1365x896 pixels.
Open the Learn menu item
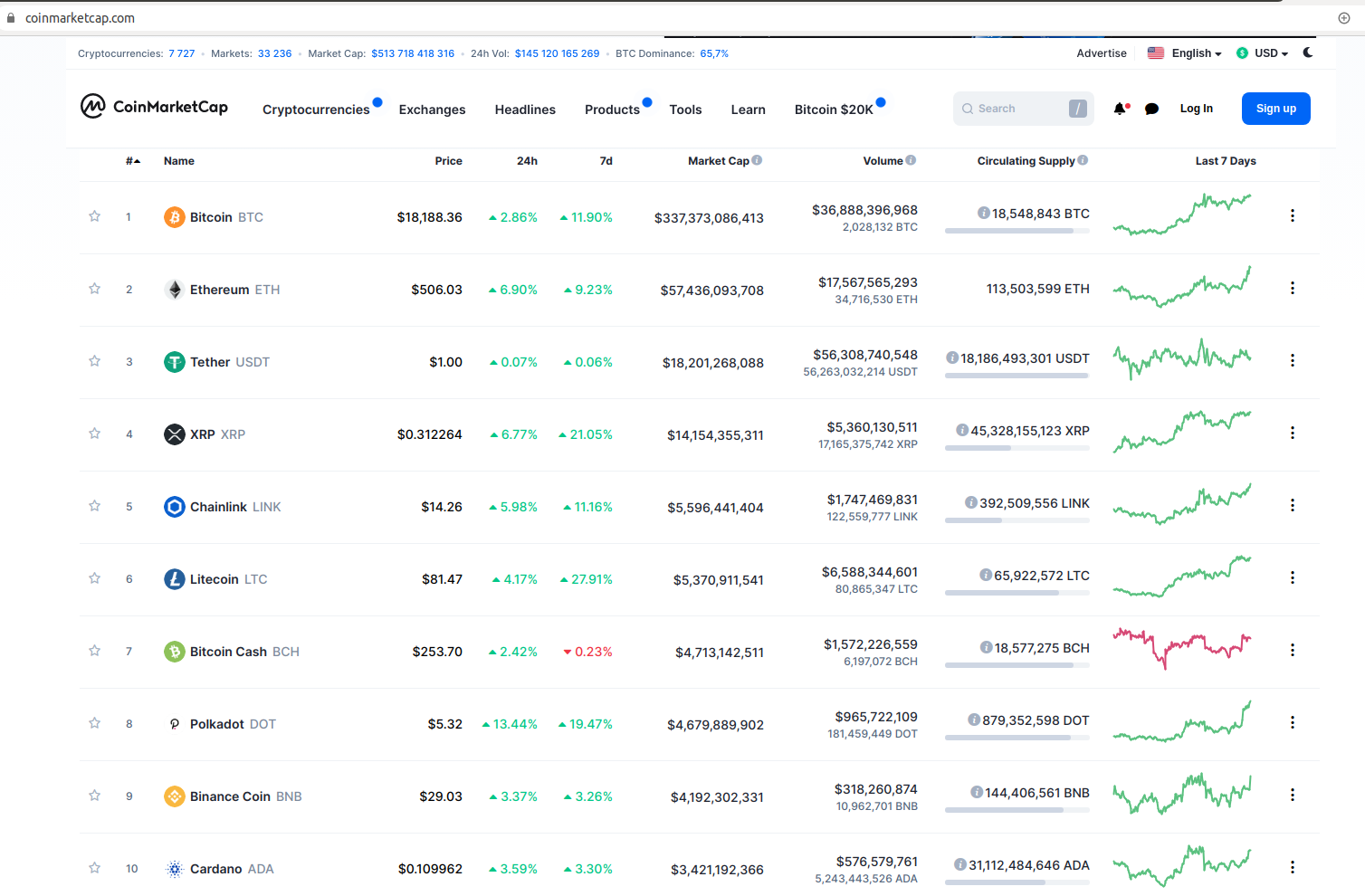click(748, 110)
